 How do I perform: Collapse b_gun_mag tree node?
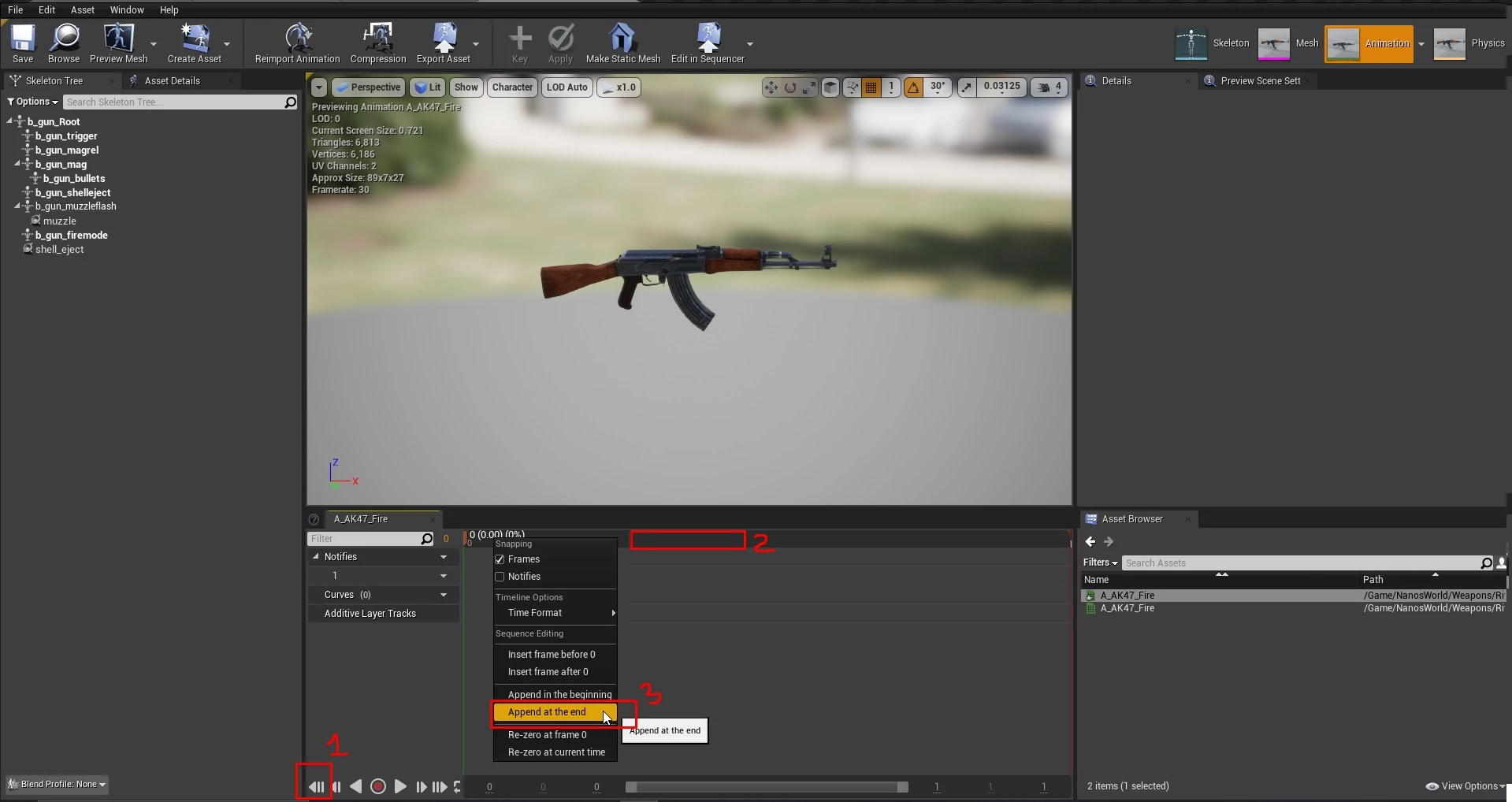pos(17,164)
